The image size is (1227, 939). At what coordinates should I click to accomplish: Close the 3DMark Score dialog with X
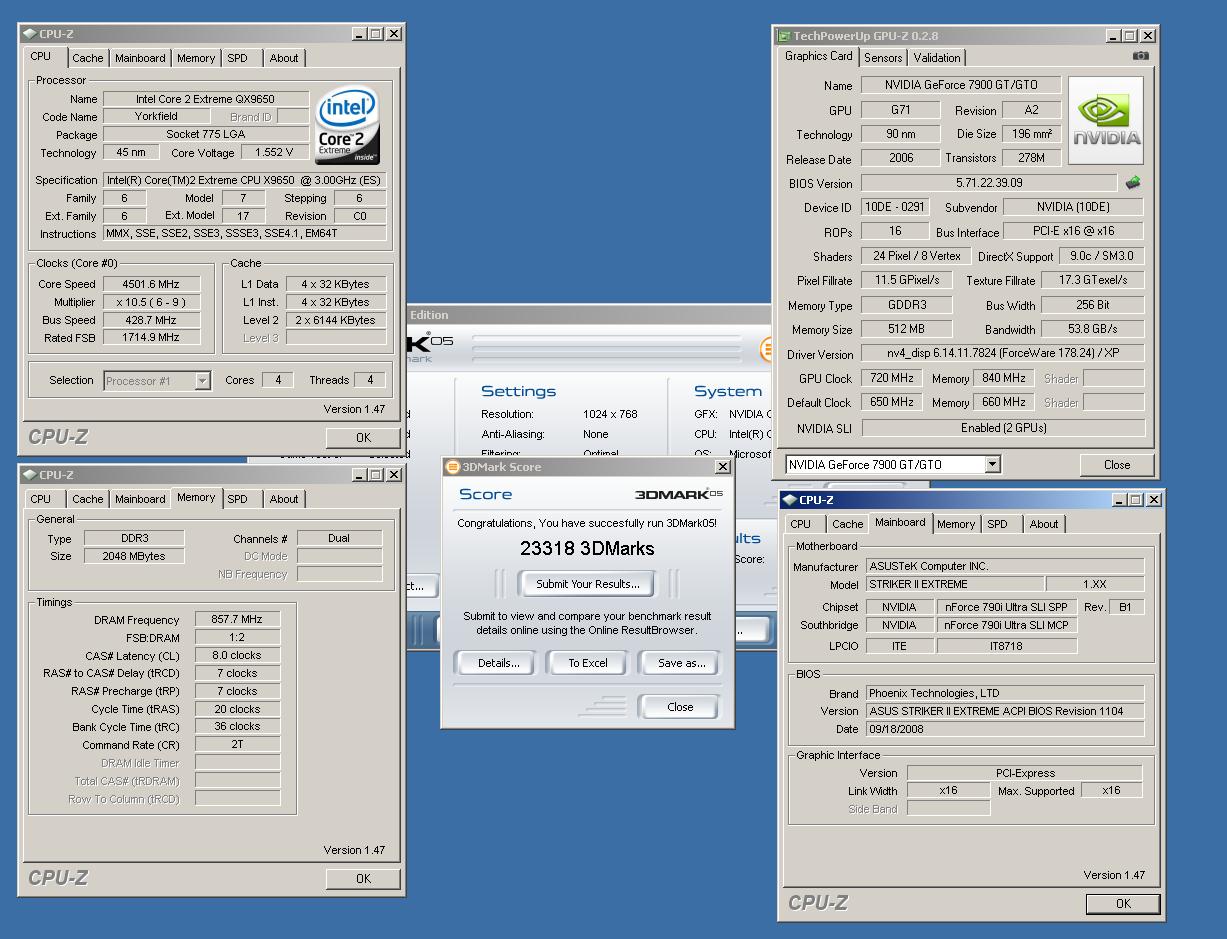click(723, 467)
